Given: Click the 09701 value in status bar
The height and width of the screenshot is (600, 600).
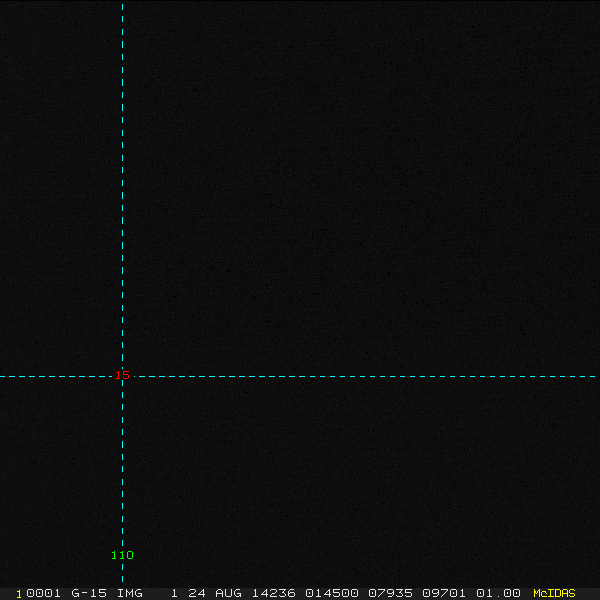Looking at the screenshot, I should coord(444,593).
